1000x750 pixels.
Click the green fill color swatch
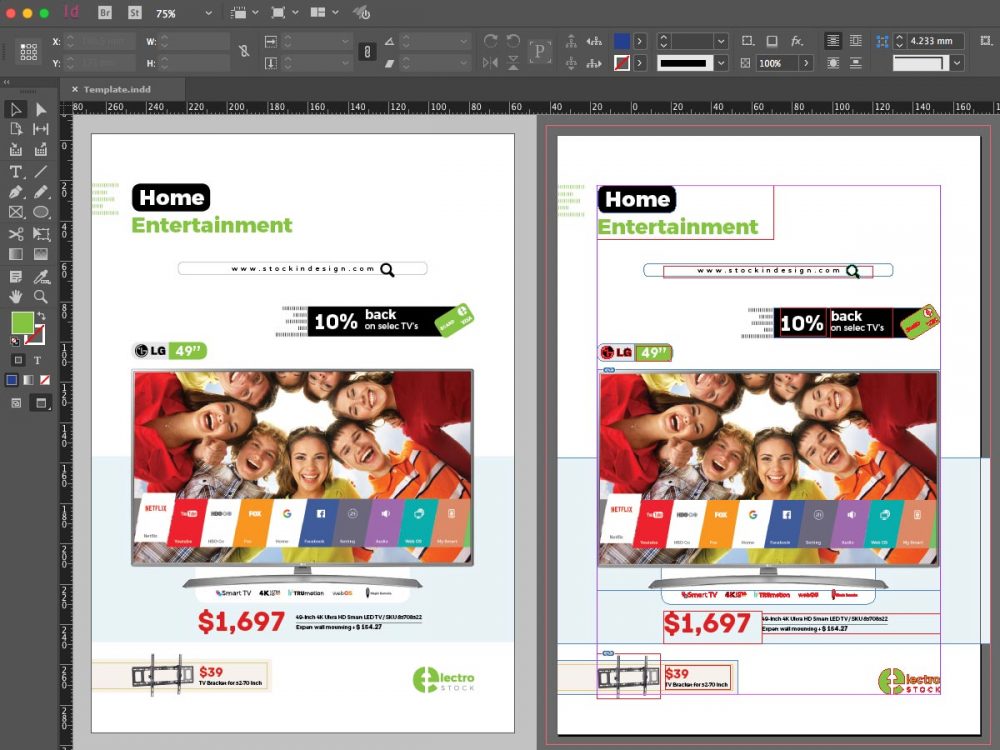point(22,322)
